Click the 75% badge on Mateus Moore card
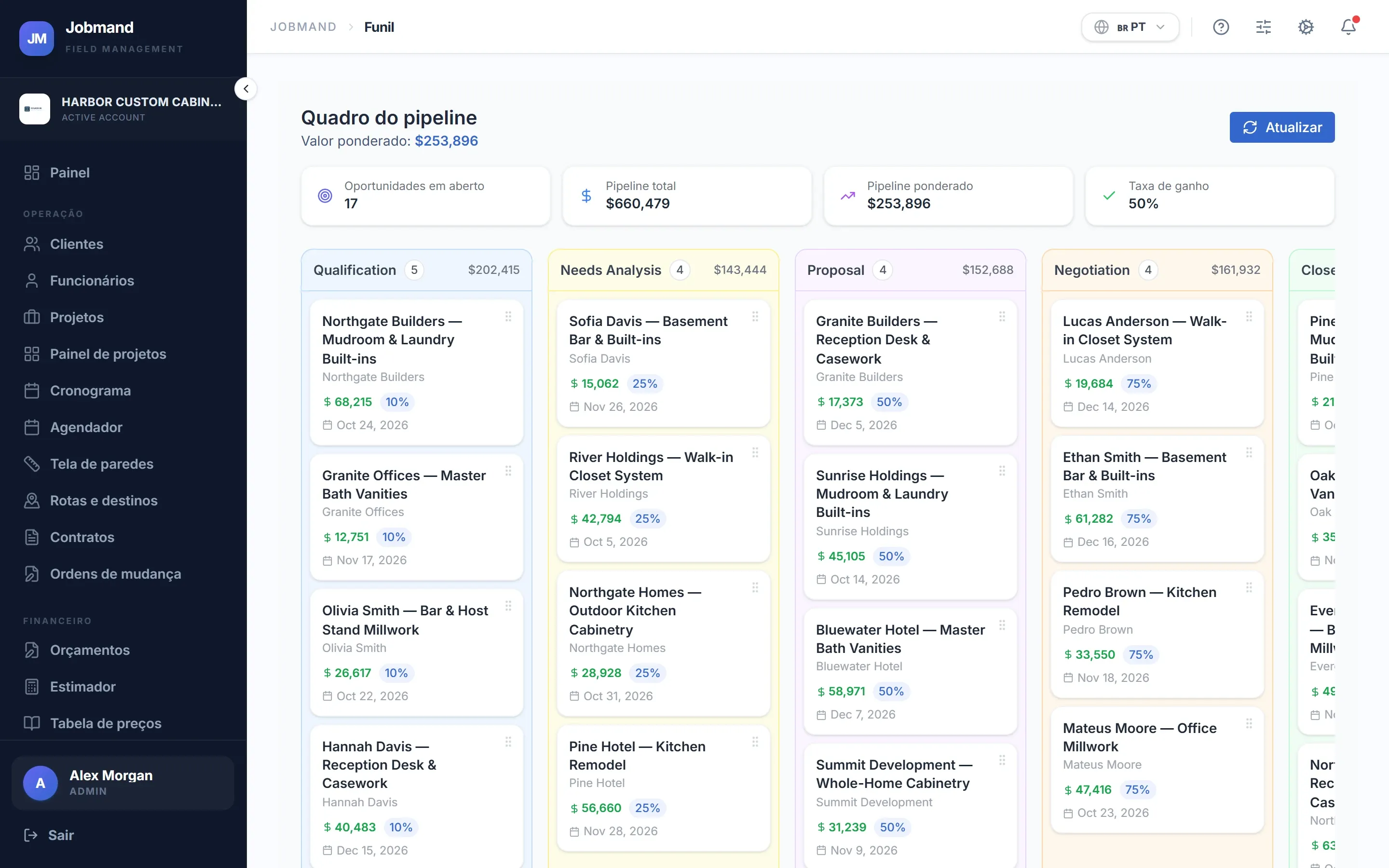1389x868 pixels. coord(1137,790)
